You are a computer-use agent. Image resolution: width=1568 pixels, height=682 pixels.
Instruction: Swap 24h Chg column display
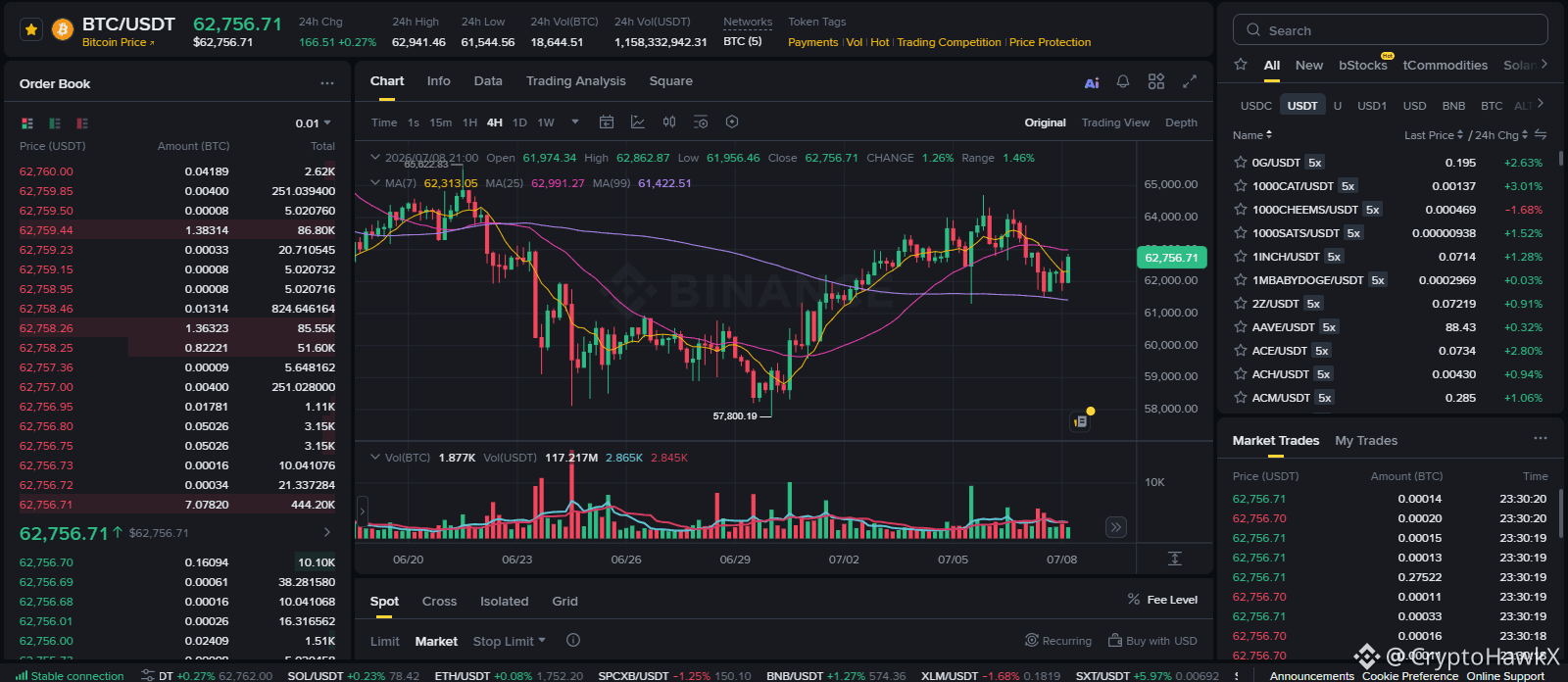pyautogui.click(x=1541, y=134)
